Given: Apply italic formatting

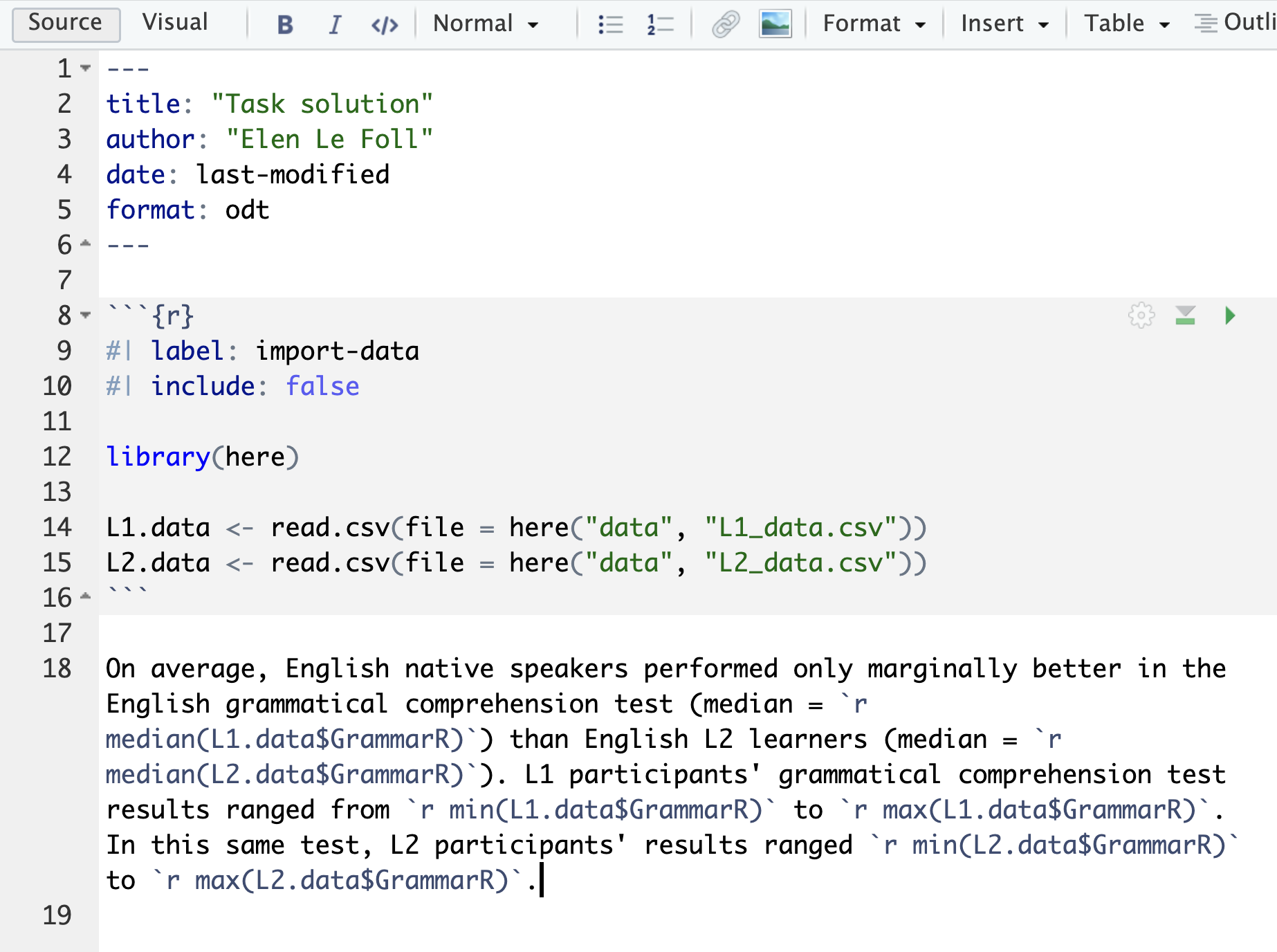Looking at the screenshot, I should click(x=335, y=25).
